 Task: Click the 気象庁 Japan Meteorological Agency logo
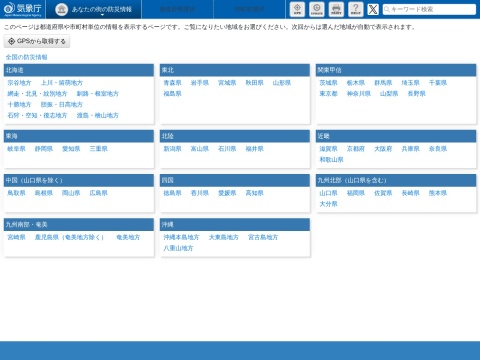23,9
